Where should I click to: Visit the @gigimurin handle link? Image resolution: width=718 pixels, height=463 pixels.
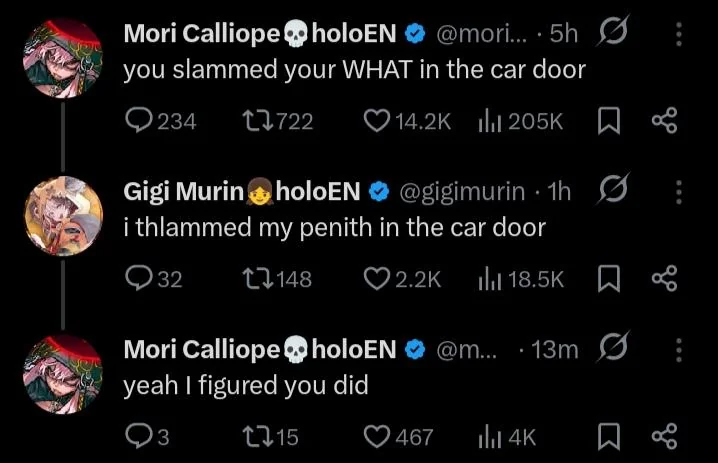(x=462, y=191)
